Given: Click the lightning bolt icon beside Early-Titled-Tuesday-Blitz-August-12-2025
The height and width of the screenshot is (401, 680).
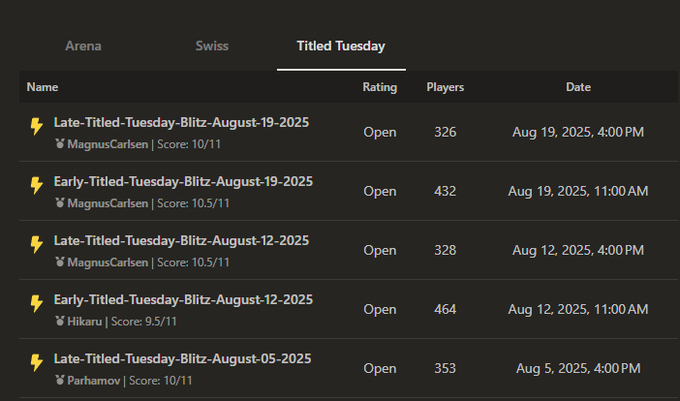Looking at the screenshot, I should 36,303.
